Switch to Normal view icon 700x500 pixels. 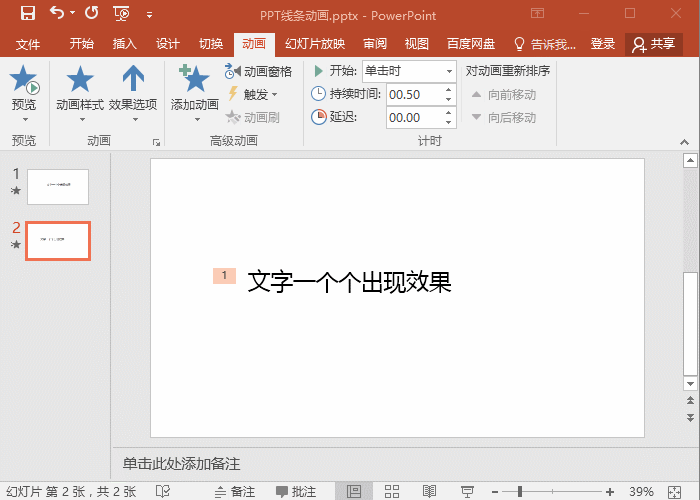pyautogui.click(x=354, y=492)
